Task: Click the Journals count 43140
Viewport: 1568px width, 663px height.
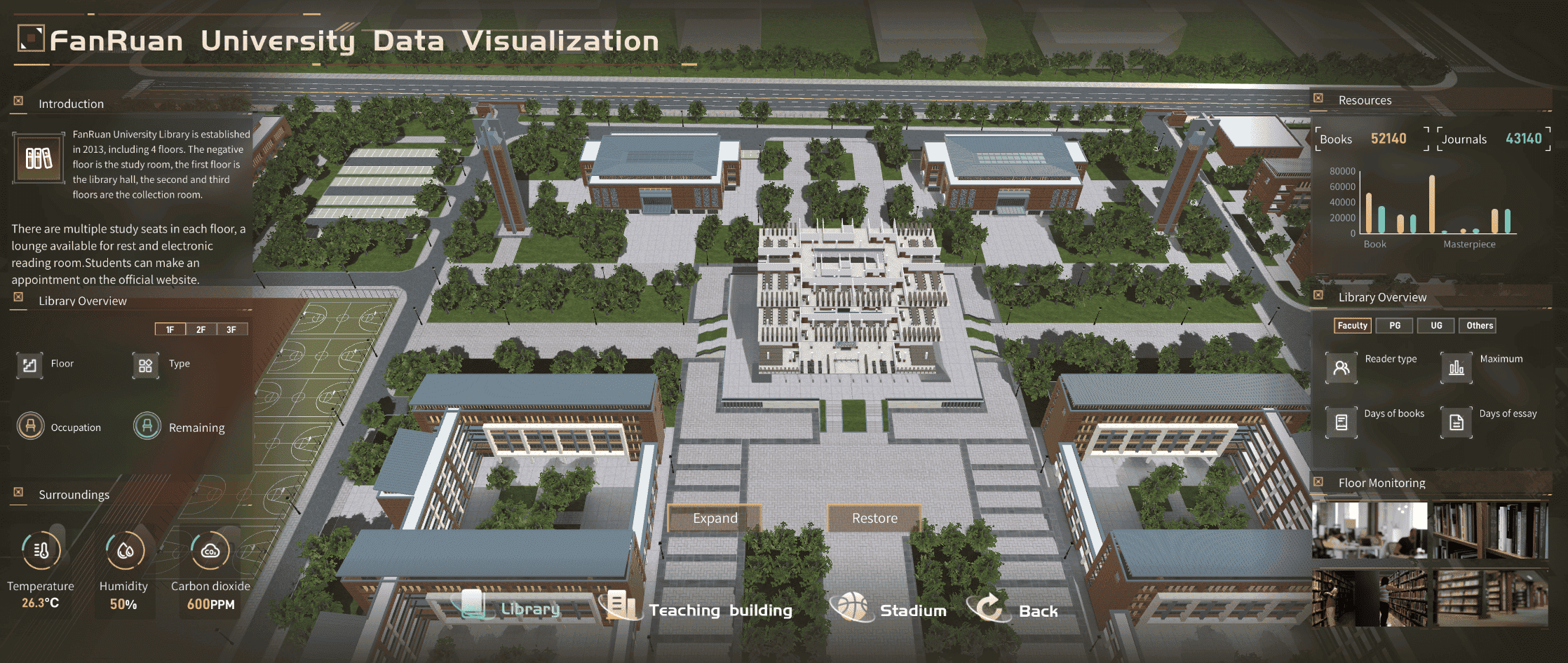Action: click(x=1524, y=139)
